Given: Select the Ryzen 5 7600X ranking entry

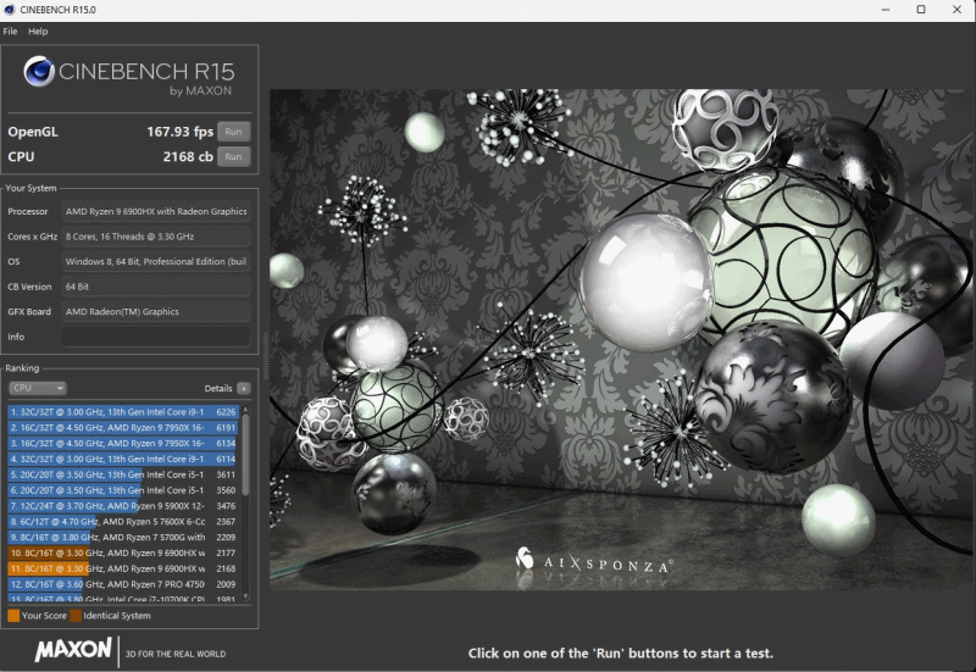Looking at the screenshot, I should click(x=122, y=521).
